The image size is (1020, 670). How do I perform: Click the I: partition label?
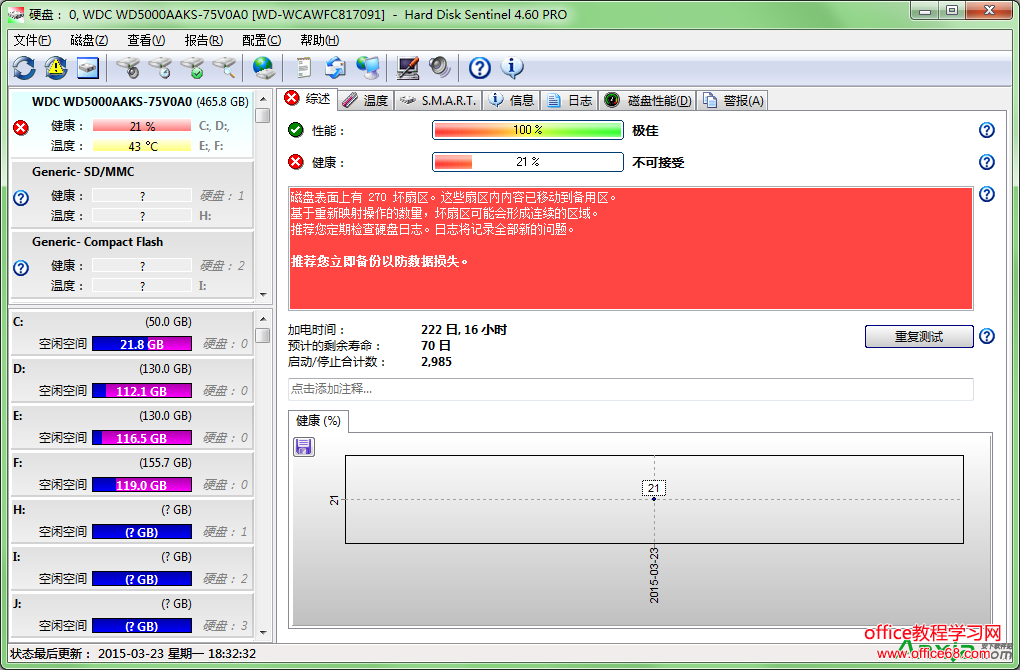click(x=17, y=557)
